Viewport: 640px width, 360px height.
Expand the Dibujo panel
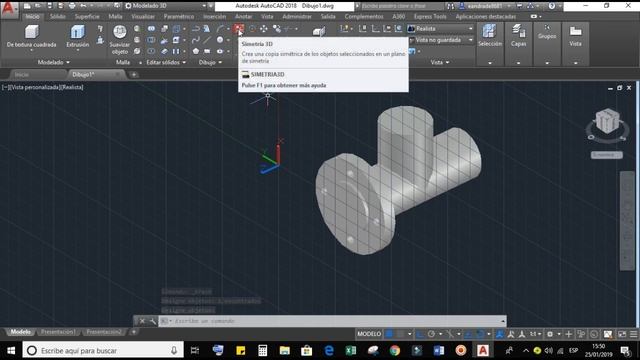(x=210, y=62)
